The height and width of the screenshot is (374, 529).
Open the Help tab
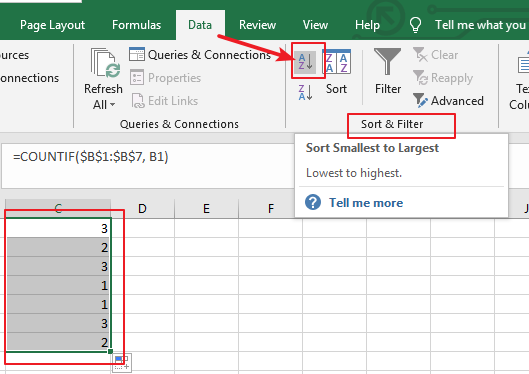click(x=367, y=25)
